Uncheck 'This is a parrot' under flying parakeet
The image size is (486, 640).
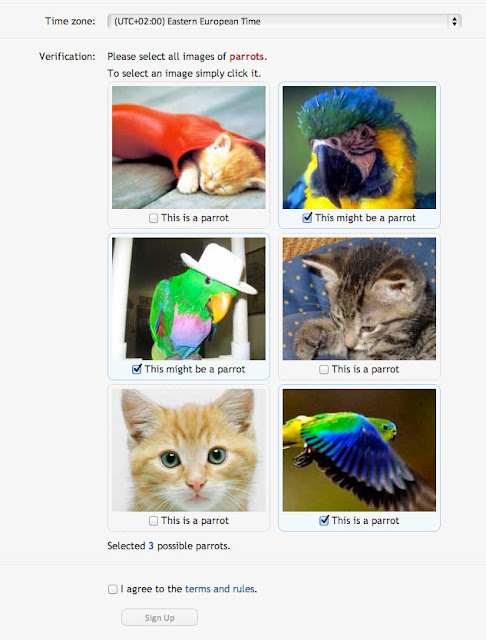(x=324, y=520)
